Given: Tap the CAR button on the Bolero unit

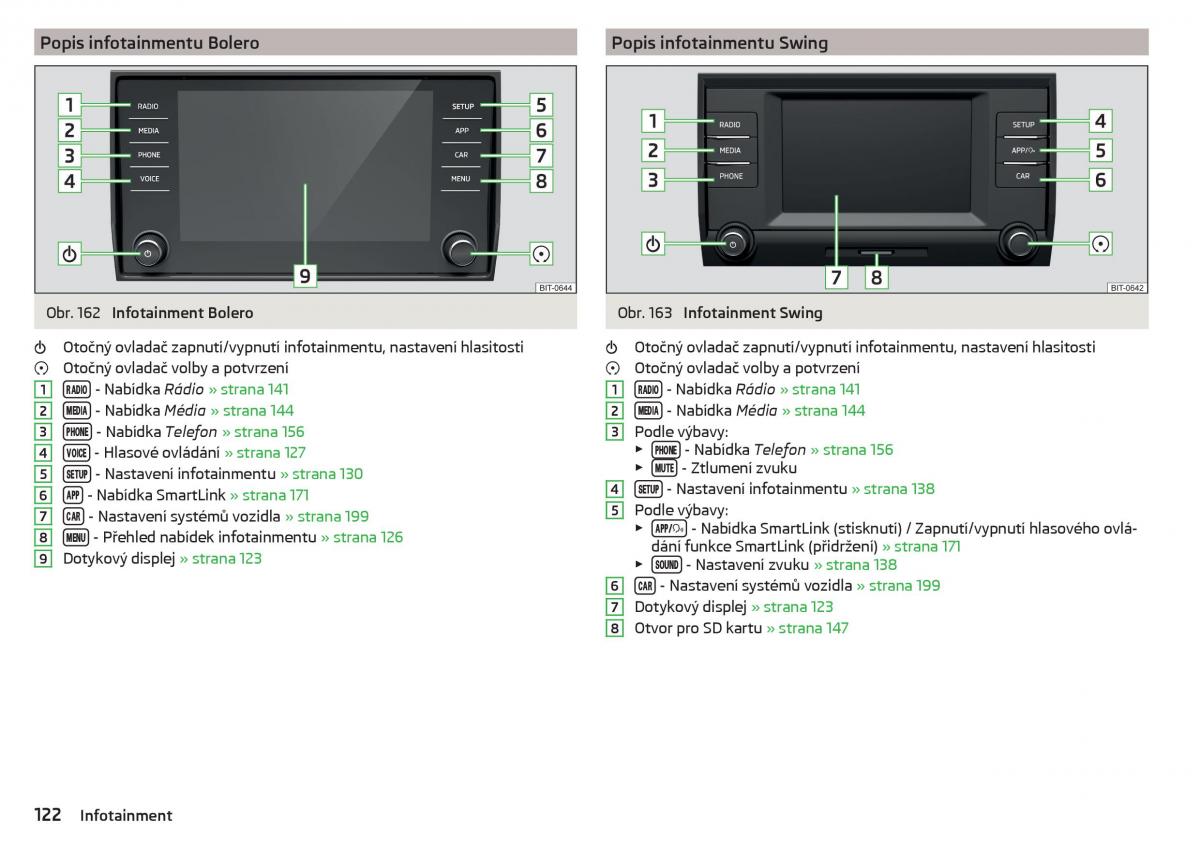Looking at the screenshot, I should point(461,155).
